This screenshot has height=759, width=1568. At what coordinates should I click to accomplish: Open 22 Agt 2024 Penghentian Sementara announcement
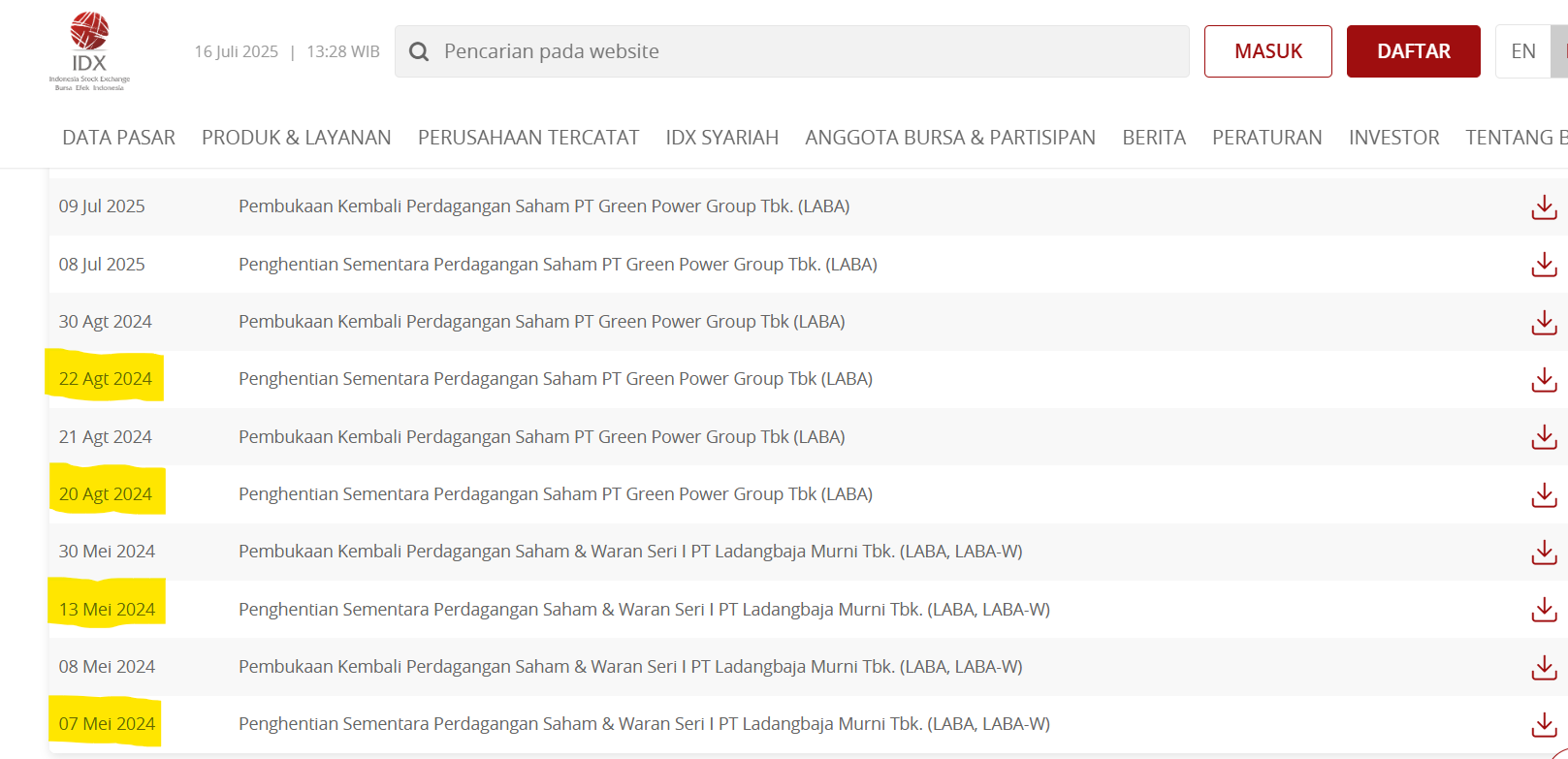pos(556,379)
